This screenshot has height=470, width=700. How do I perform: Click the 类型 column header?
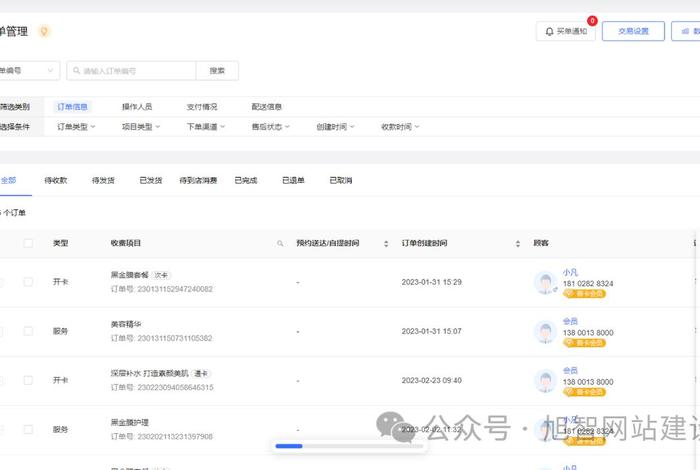pyautogui.click(x=60, y=243)
